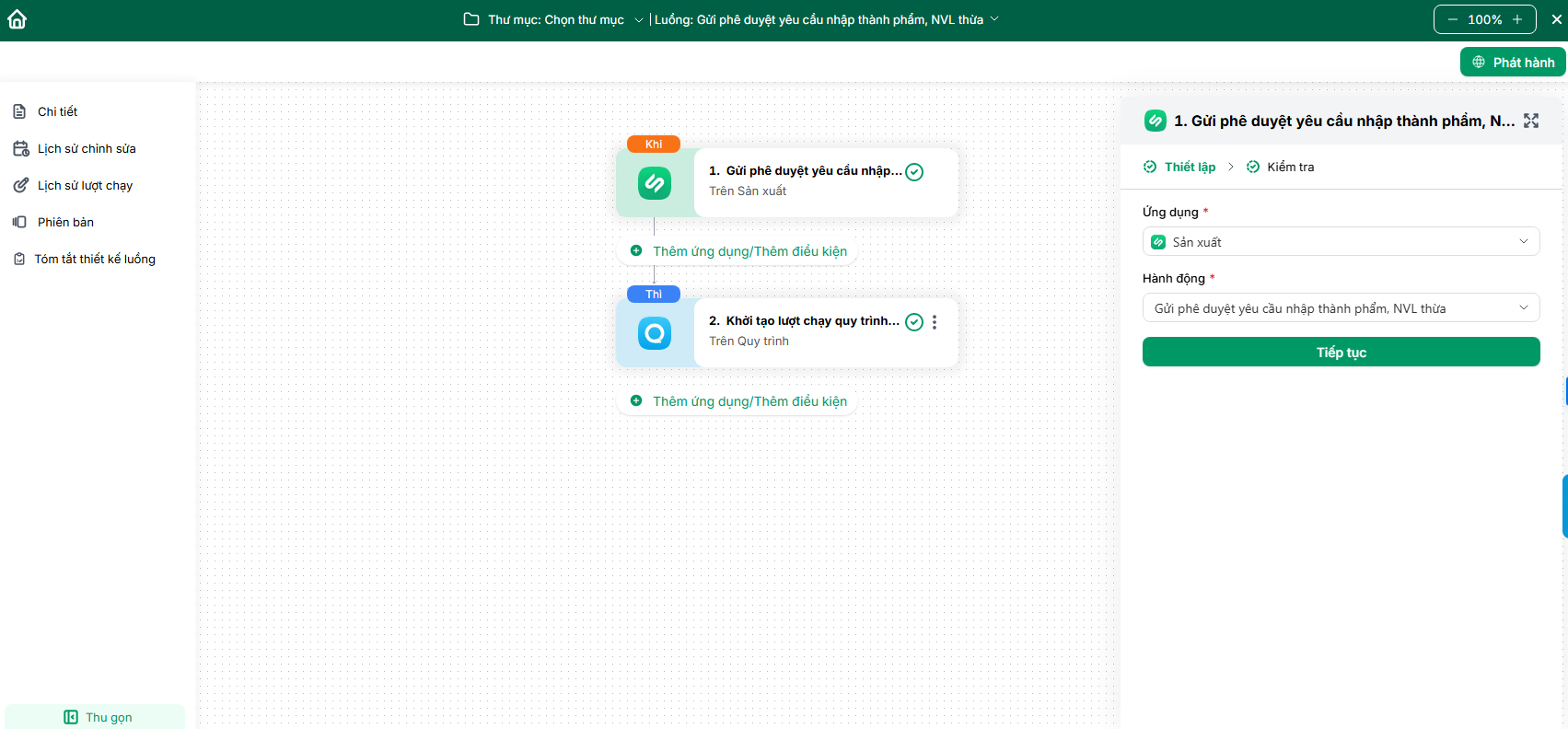Viewport: 1568px width, 729px height.
Task: Expand the 'Luồng' flow name dropdown
Action: [826, 19]
